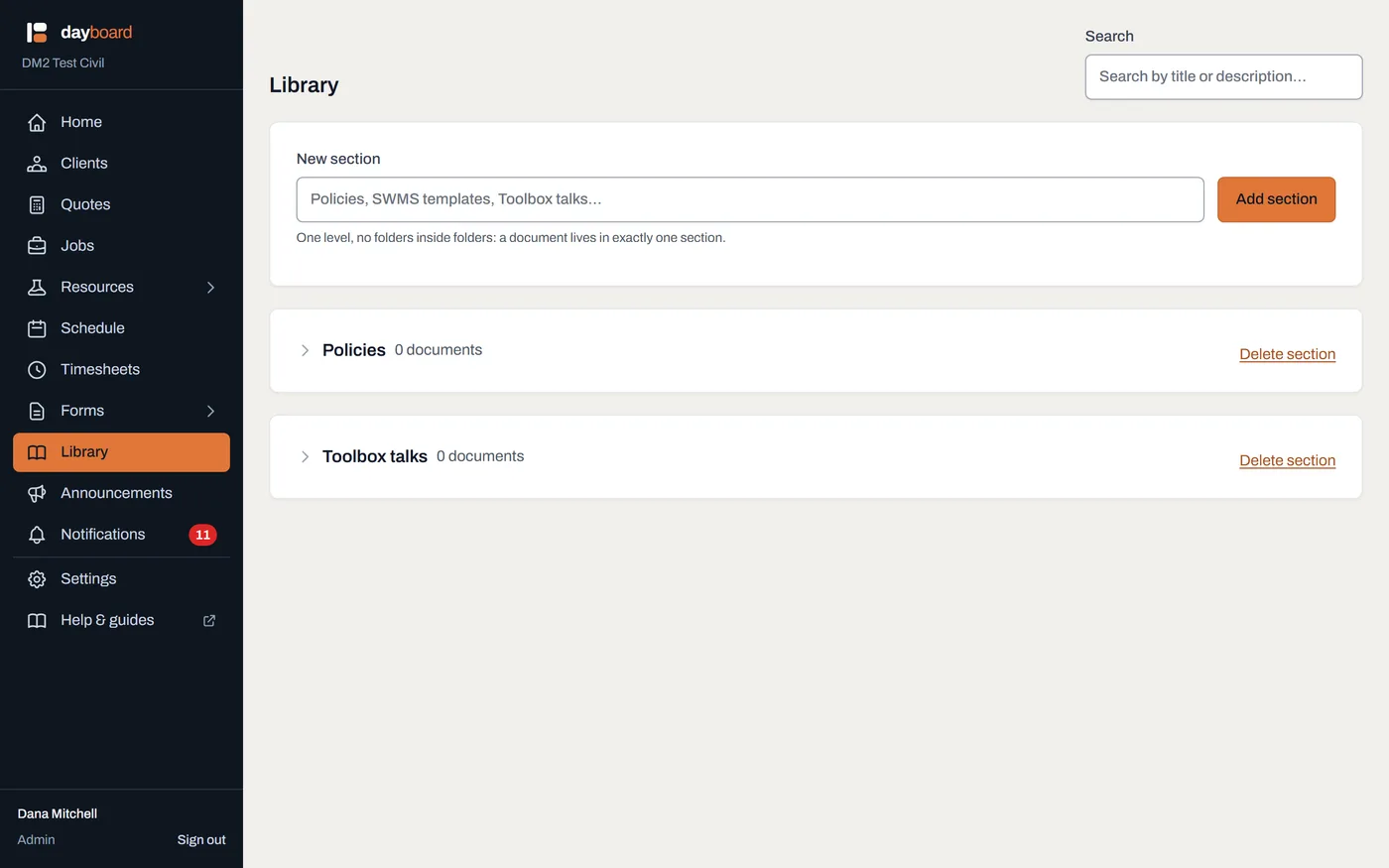Click the external link icon beside Help & guides

[209, 620]
